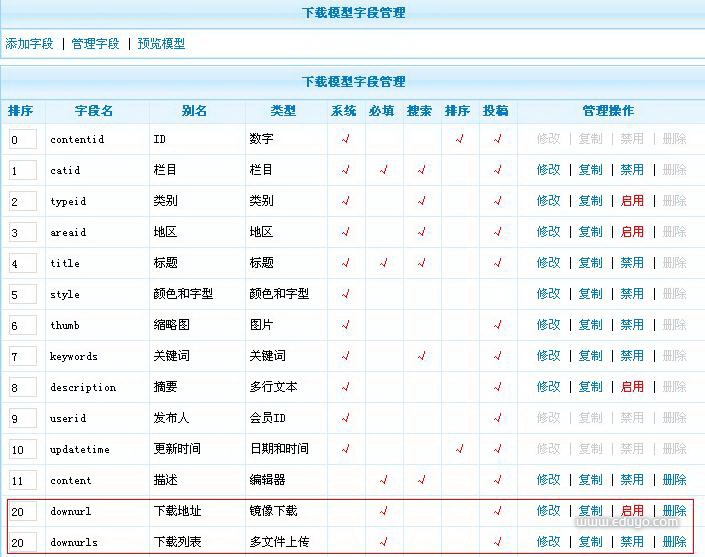Delete the downurl field
The image size is (705, 557).
coord(674,511)
